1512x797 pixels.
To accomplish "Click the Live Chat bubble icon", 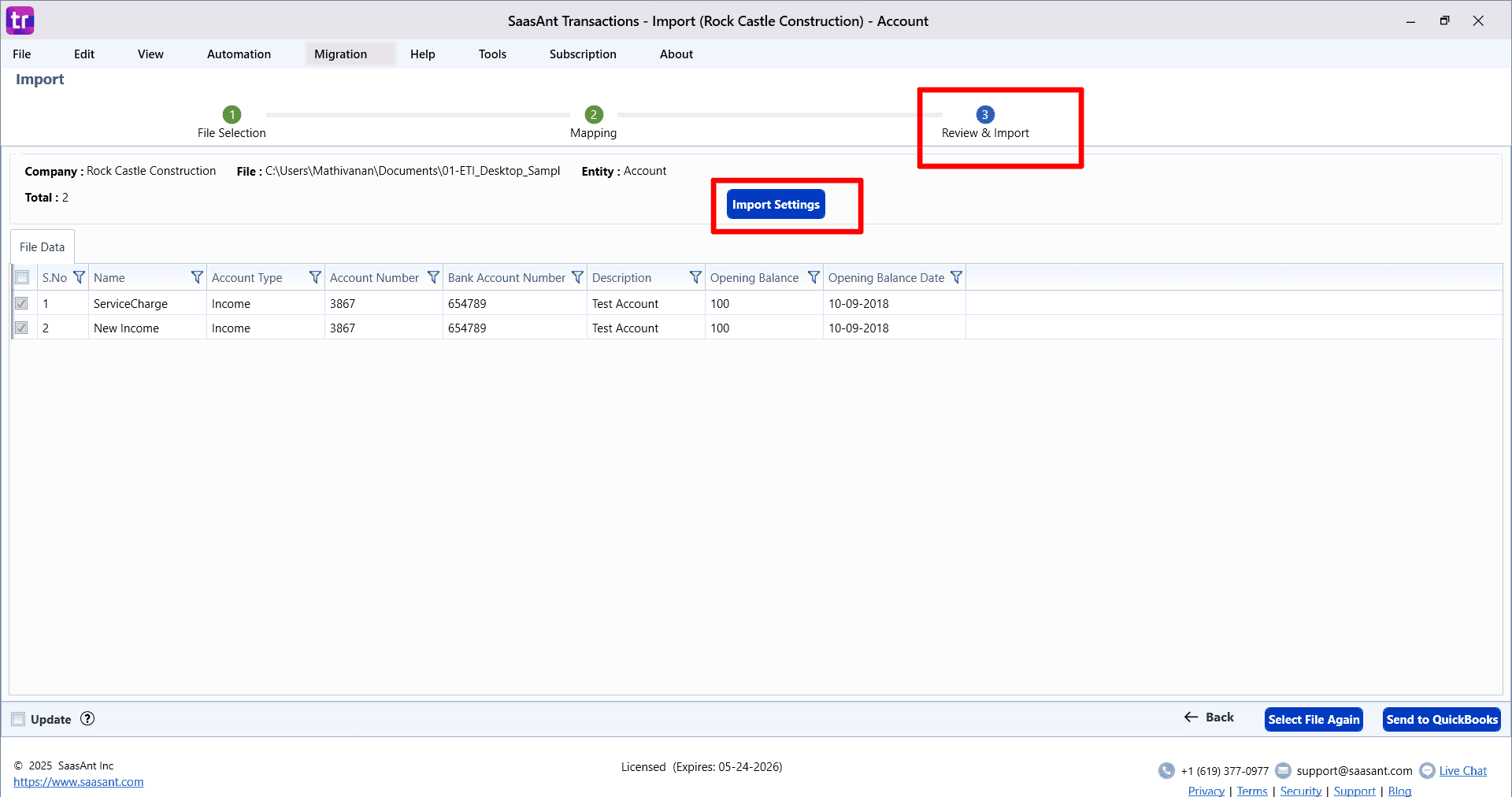I will click(1426, 771).
